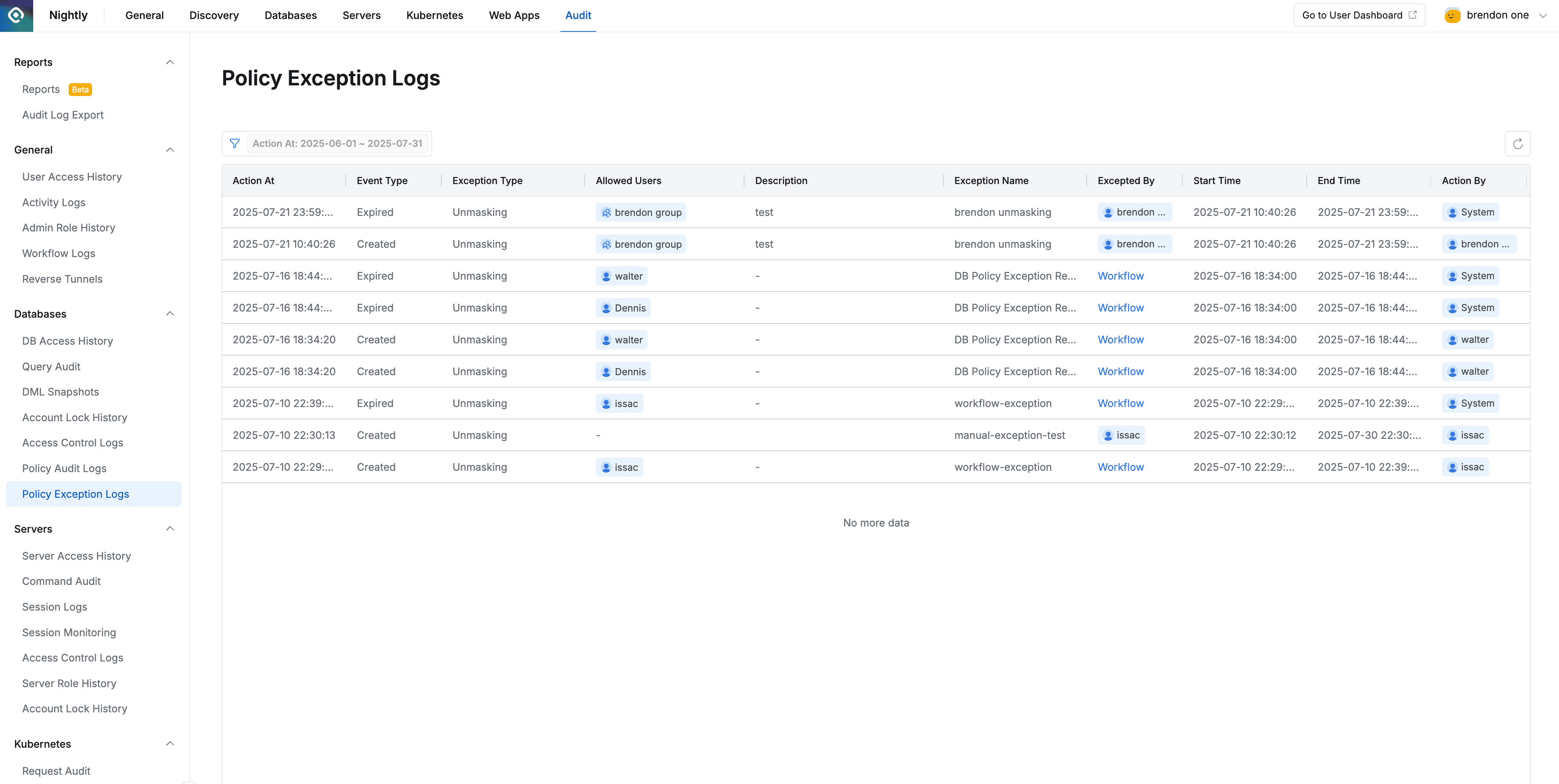
Task: Switch to the Web Apps tab
Action: tap(514, 15)
